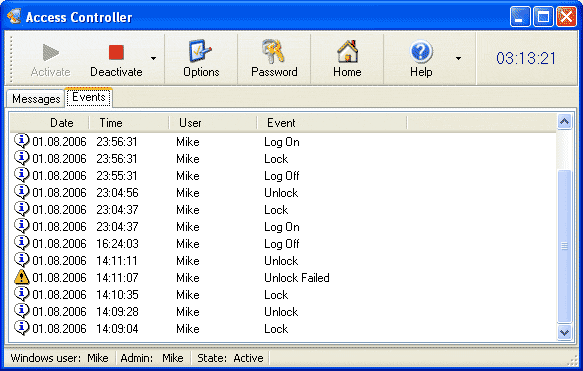Expand the dropdown arrow next to Deactivate
The image size is (583, 371).
(x=153, y=58)
